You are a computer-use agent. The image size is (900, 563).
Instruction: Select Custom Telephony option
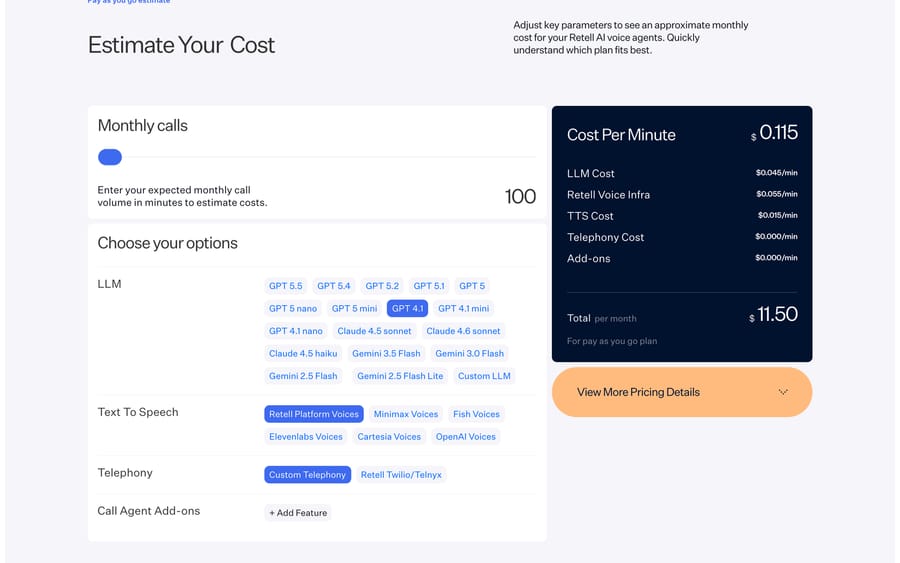point(308,475)
